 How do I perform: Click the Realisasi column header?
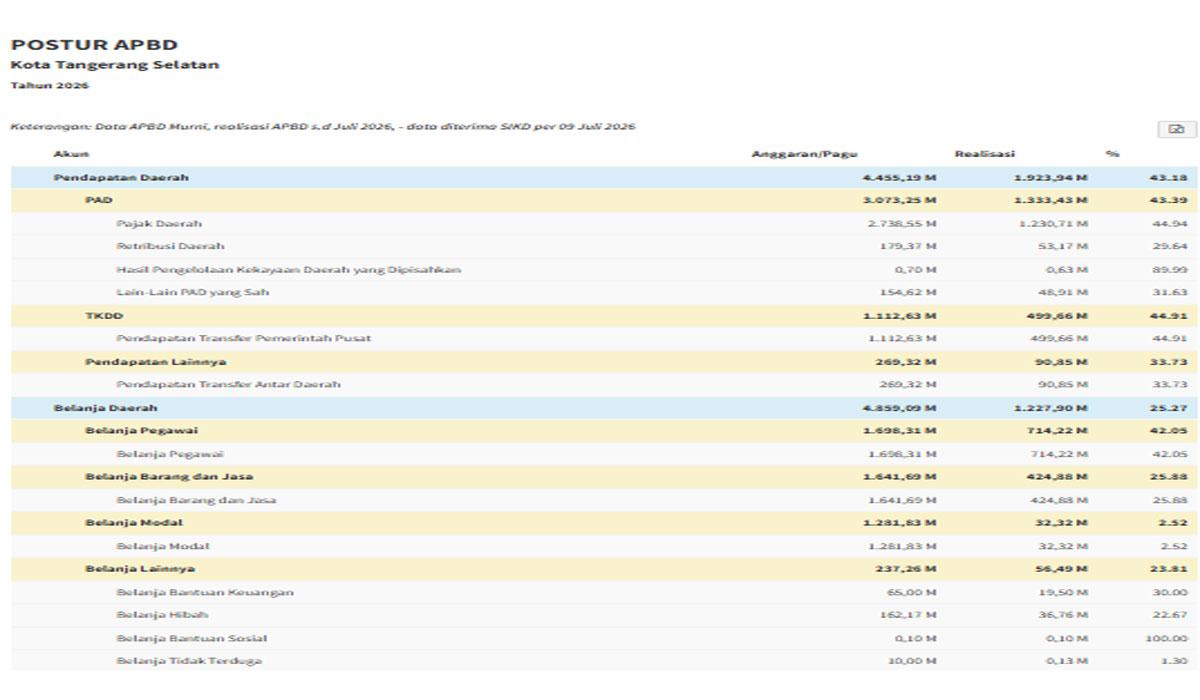pyautogui.click(x=985, y=154)
